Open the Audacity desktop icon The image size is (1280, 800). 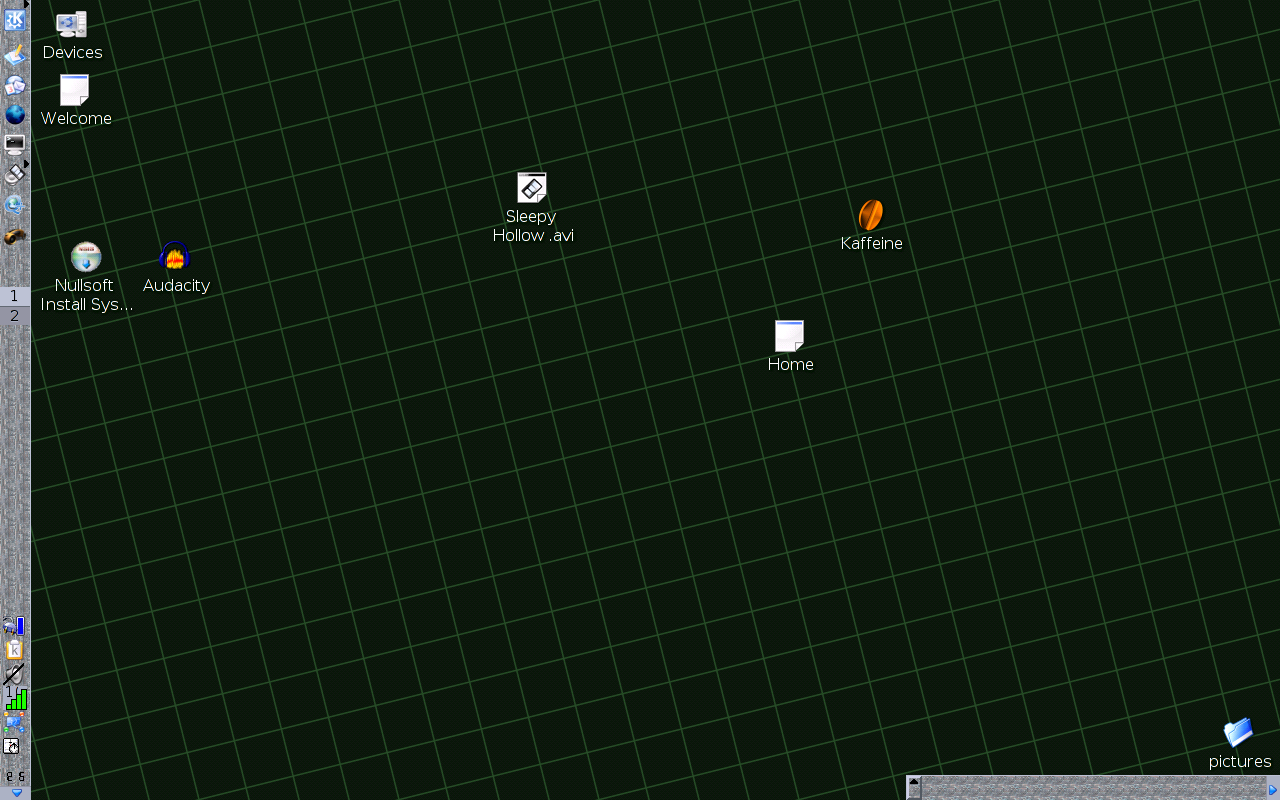coord(175,258)
